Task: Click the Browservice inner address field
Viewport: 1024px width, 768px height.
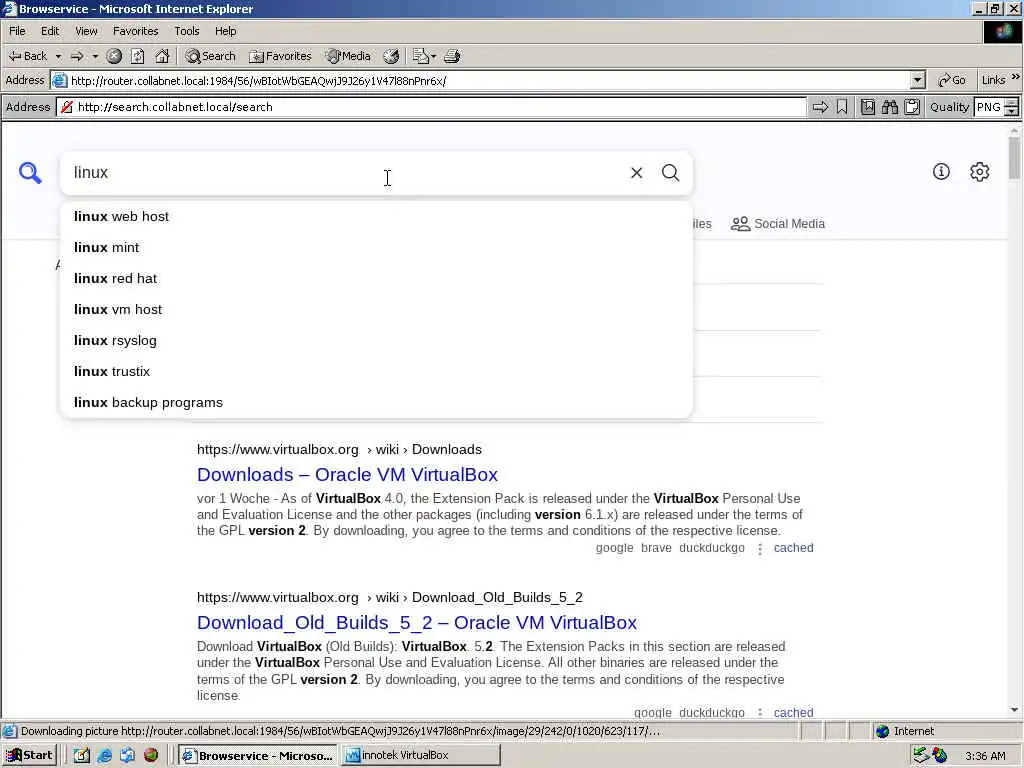Action: pos(432,107)
